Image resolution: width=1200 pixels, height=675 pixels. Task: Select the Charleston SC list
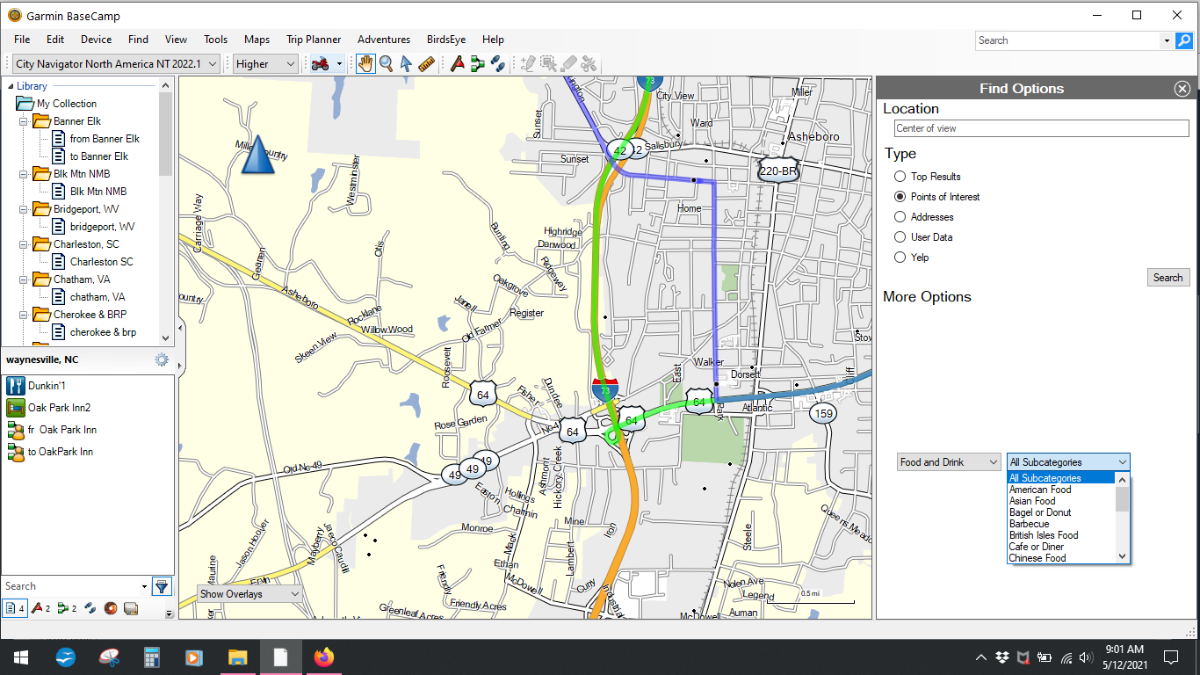point(101,262)
